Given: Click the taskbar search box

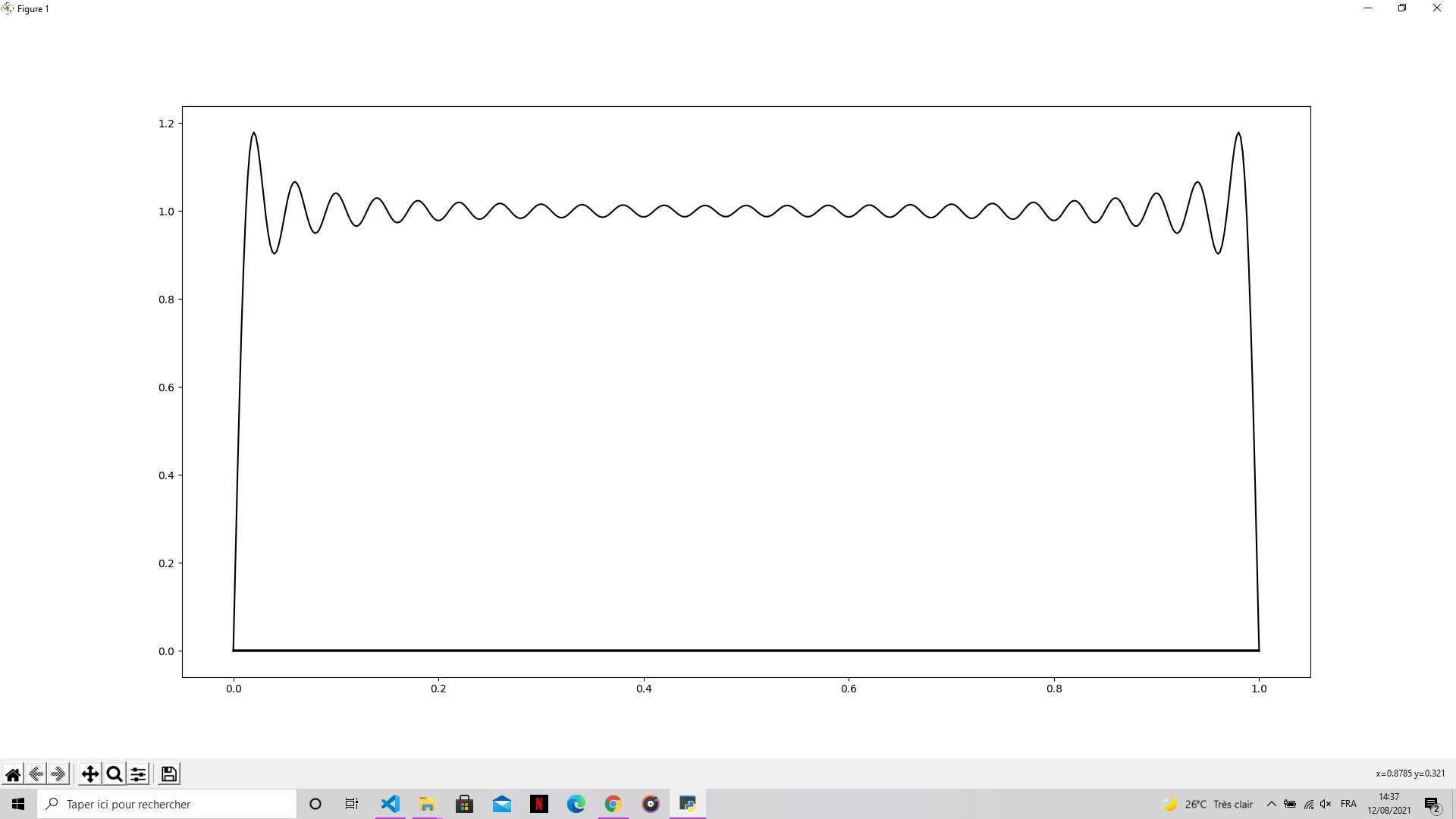Looking at the screenshot, I should click(x=167, y=804).
